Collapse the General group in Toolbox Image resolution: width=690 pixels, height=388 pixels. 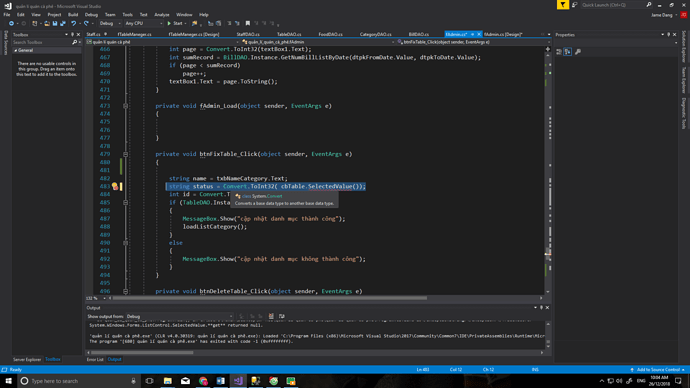point(15,51)
